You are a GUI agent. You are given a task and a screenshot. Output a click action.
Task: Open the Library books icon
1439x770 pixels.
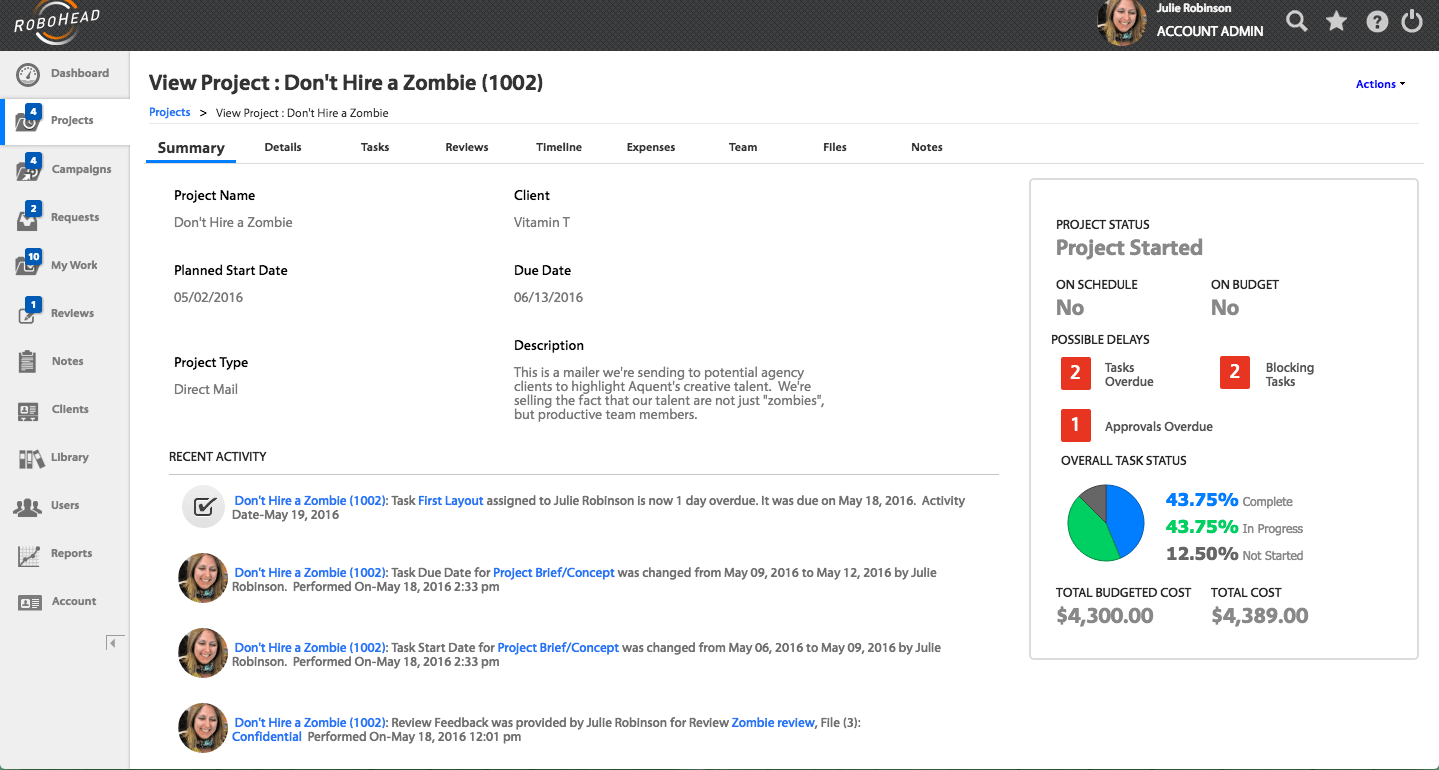(x=32, y=458)
